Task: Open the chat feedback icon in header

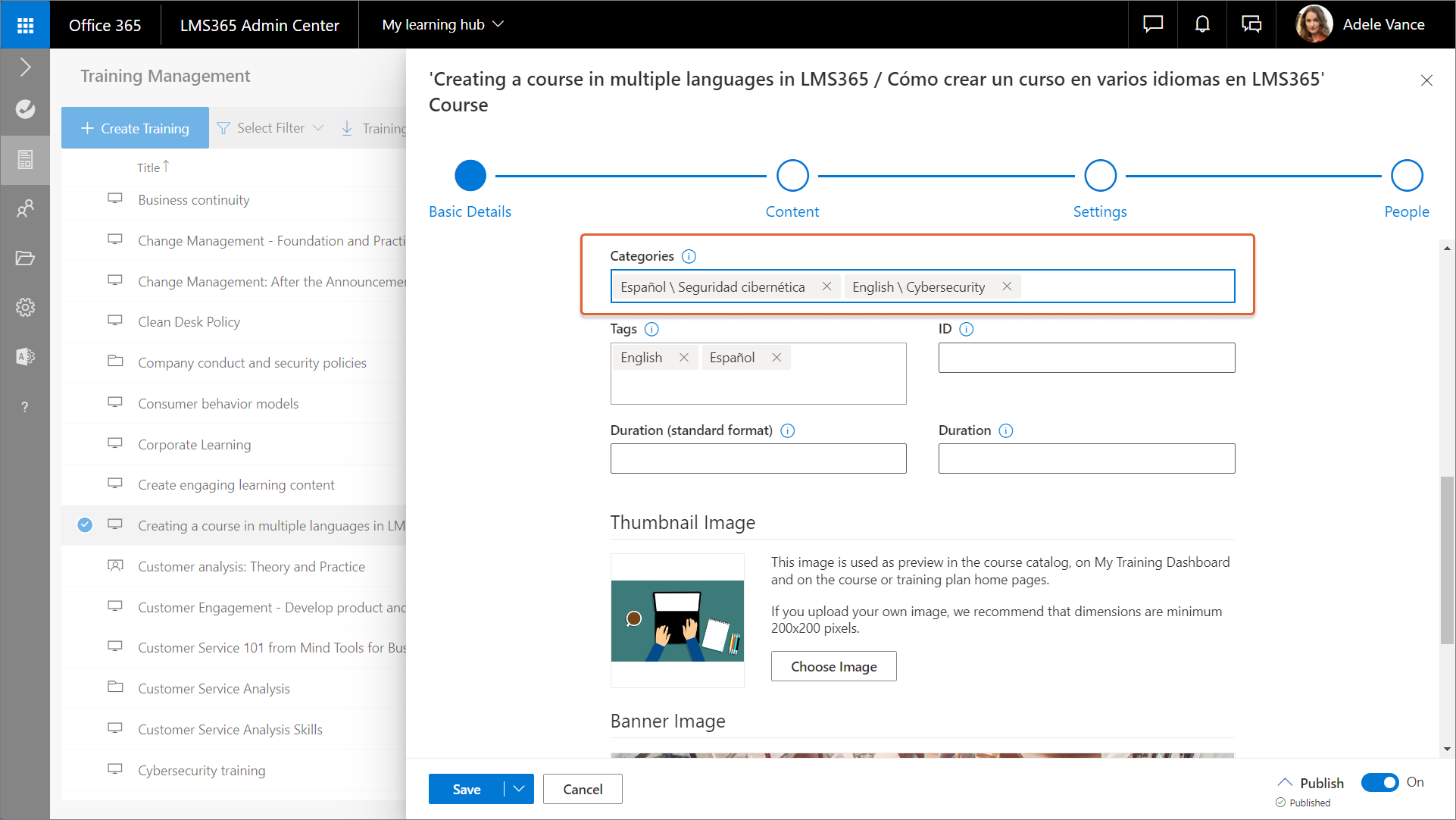Action: 1153,25
